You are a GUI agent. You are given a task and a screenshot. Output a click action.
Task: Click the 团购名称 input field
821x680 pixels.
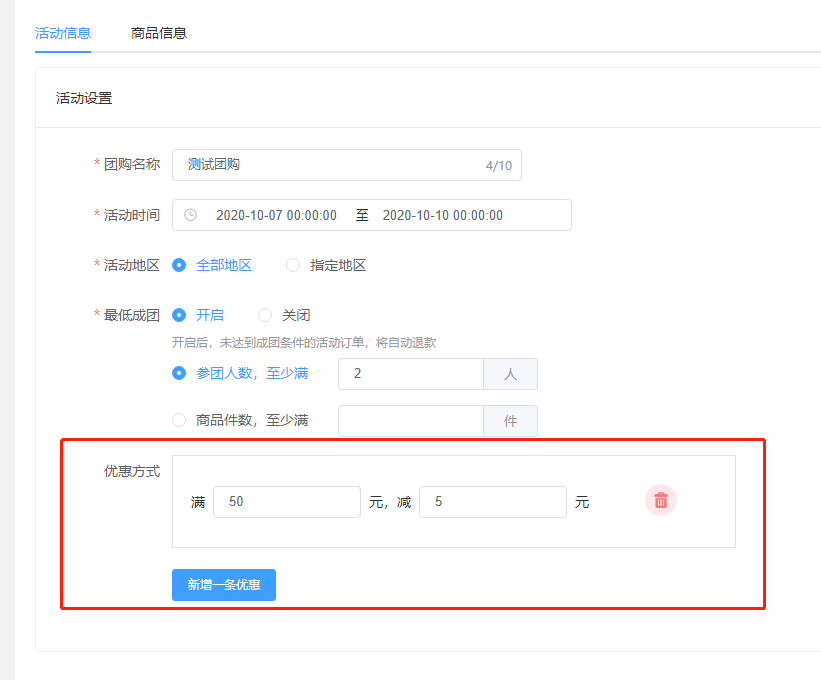click(x=347, y=165)
